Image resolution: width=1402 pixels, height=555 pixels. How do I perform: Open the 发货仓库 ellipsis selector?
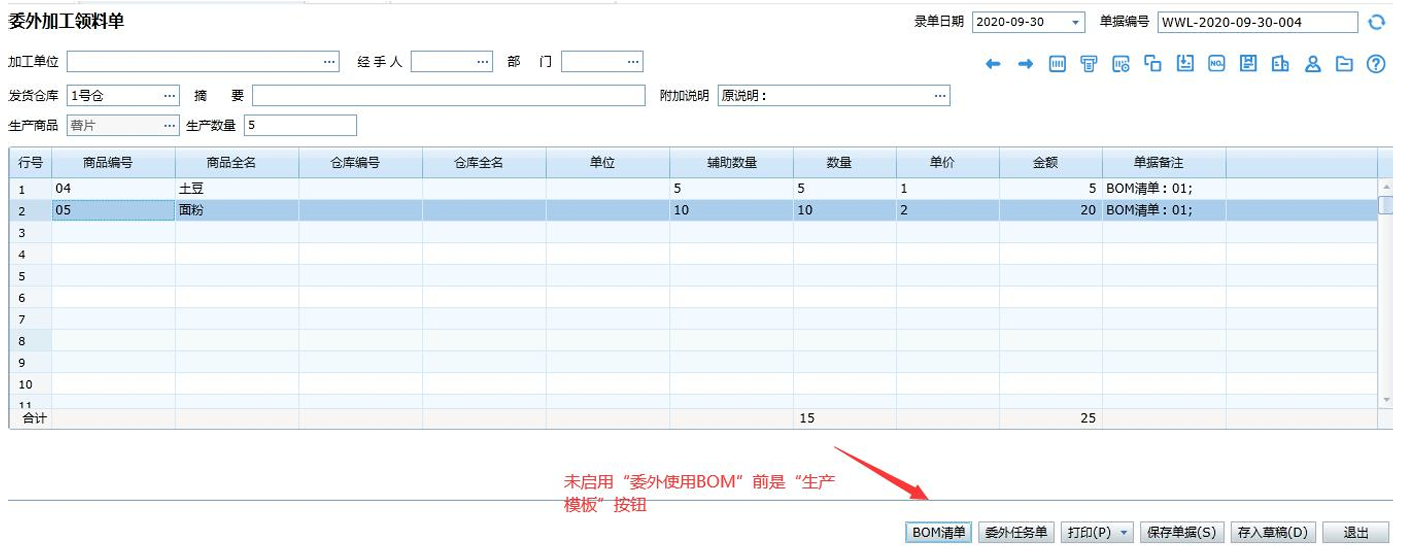coord(169,96)
